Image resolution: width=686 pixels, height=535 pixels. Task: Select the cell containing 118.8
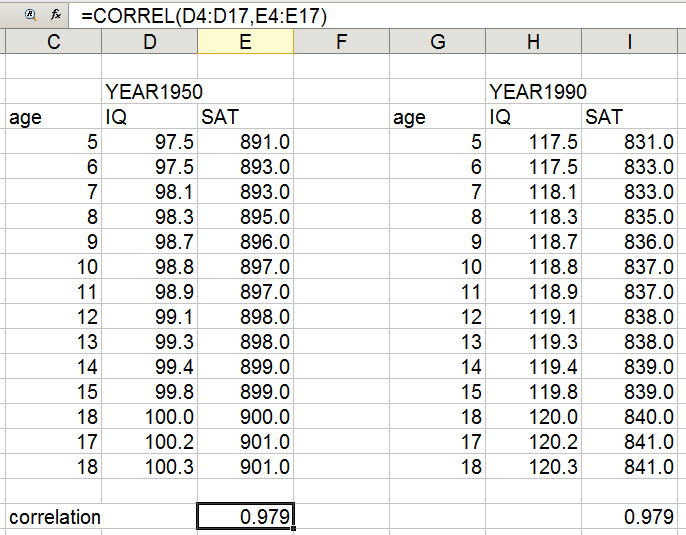533,266
